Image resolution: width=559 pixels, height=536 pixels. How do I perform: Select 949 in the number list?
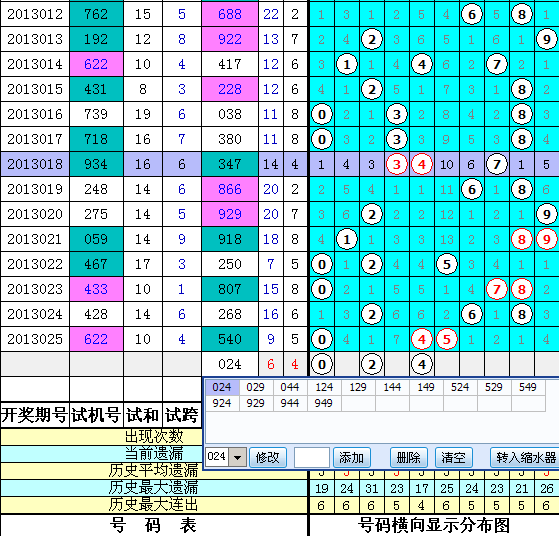323,403
